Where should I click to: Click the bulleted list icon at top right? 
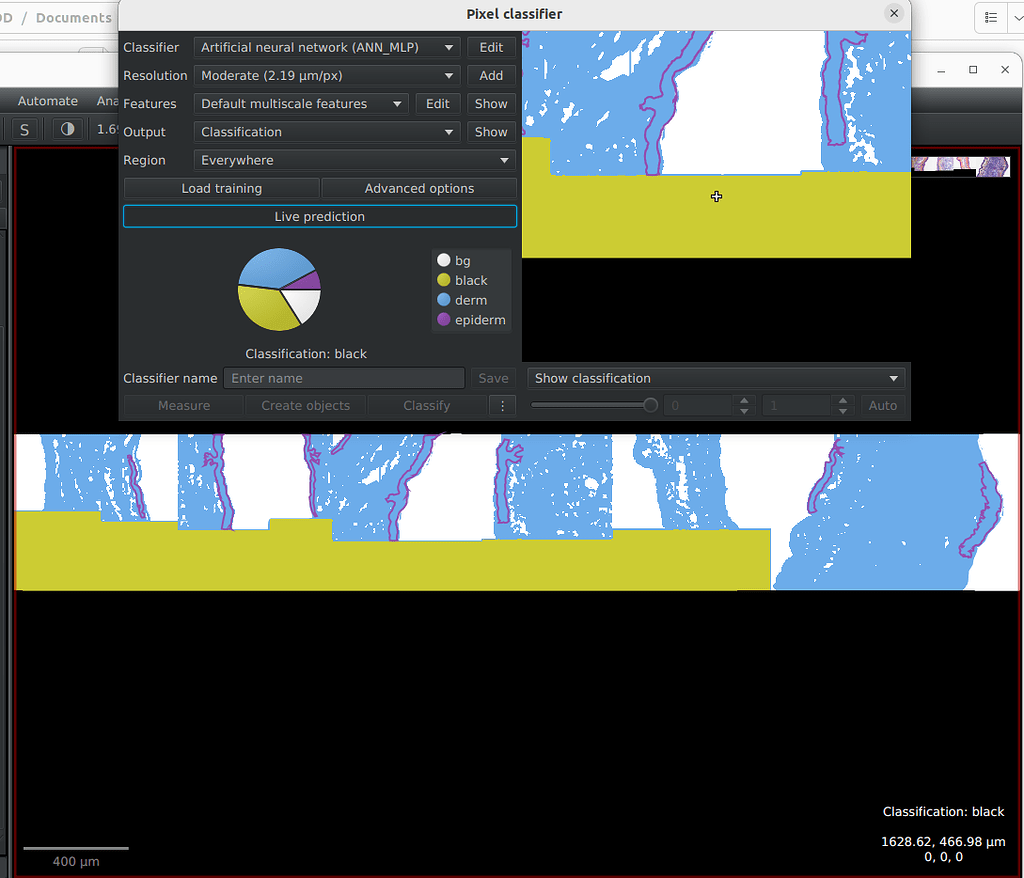[x=993, y=18]
